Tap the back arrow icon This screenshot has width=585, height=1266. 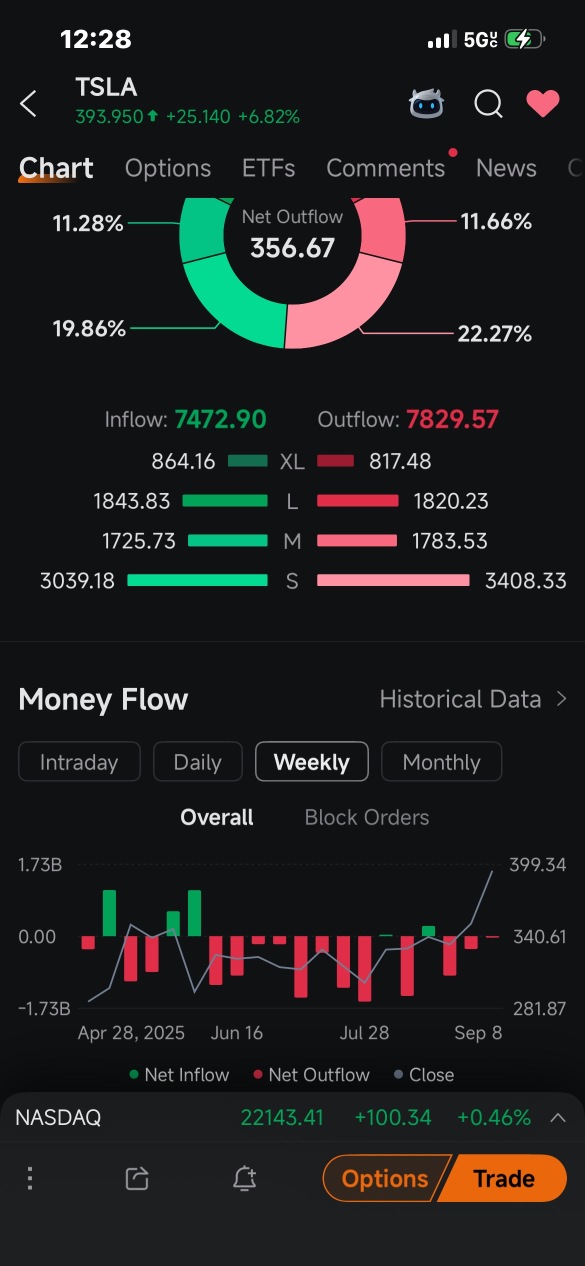tap(29, 103)
